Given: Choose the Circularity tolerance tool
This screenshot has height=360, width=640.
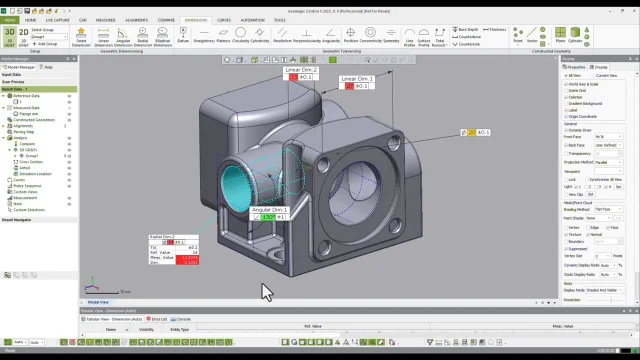Looking at the screenshot, I should click(240, 35).
